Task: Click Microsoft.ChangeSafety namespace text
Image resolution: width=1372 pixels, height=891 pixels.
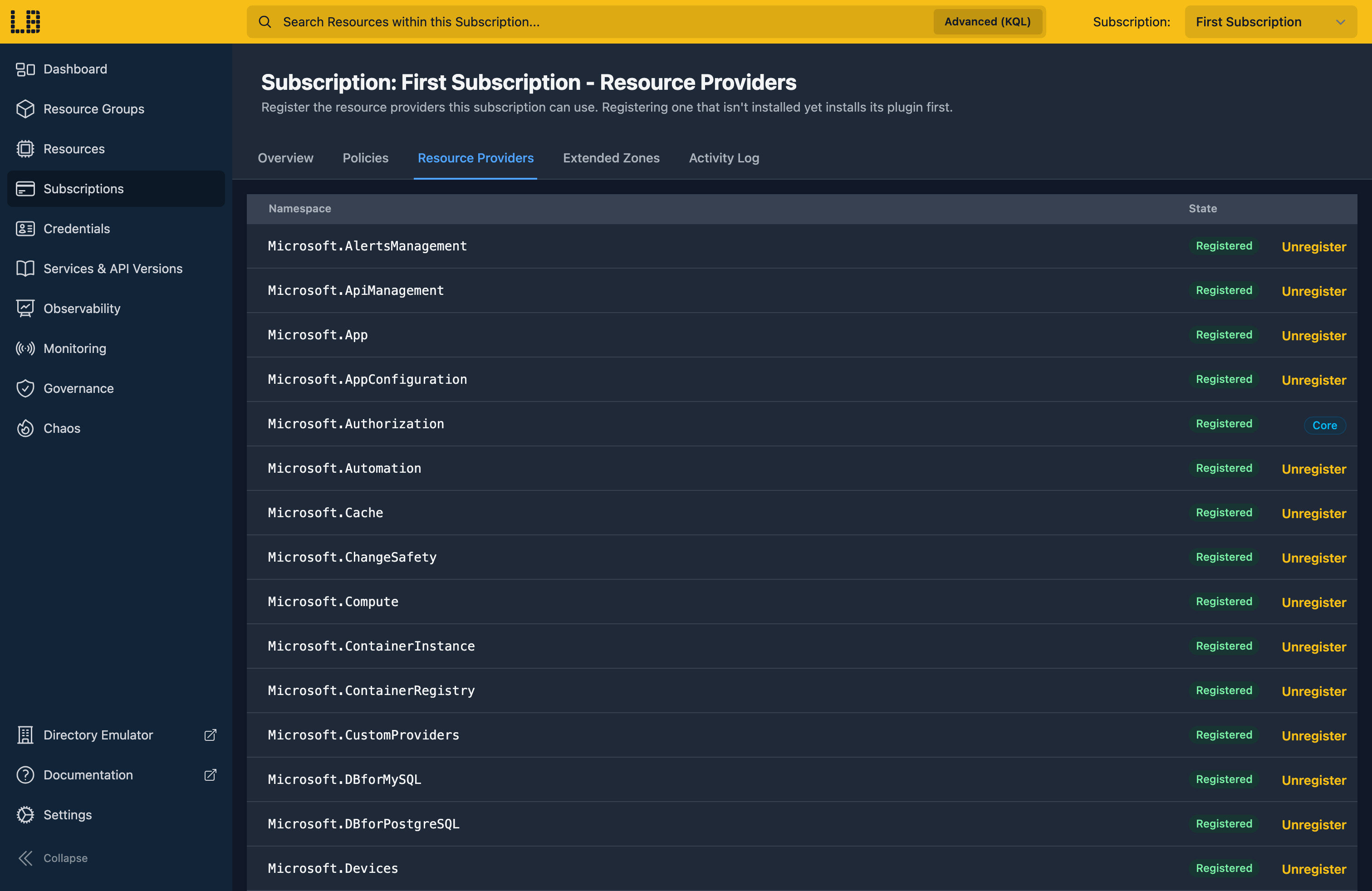Action: [352, 557]
